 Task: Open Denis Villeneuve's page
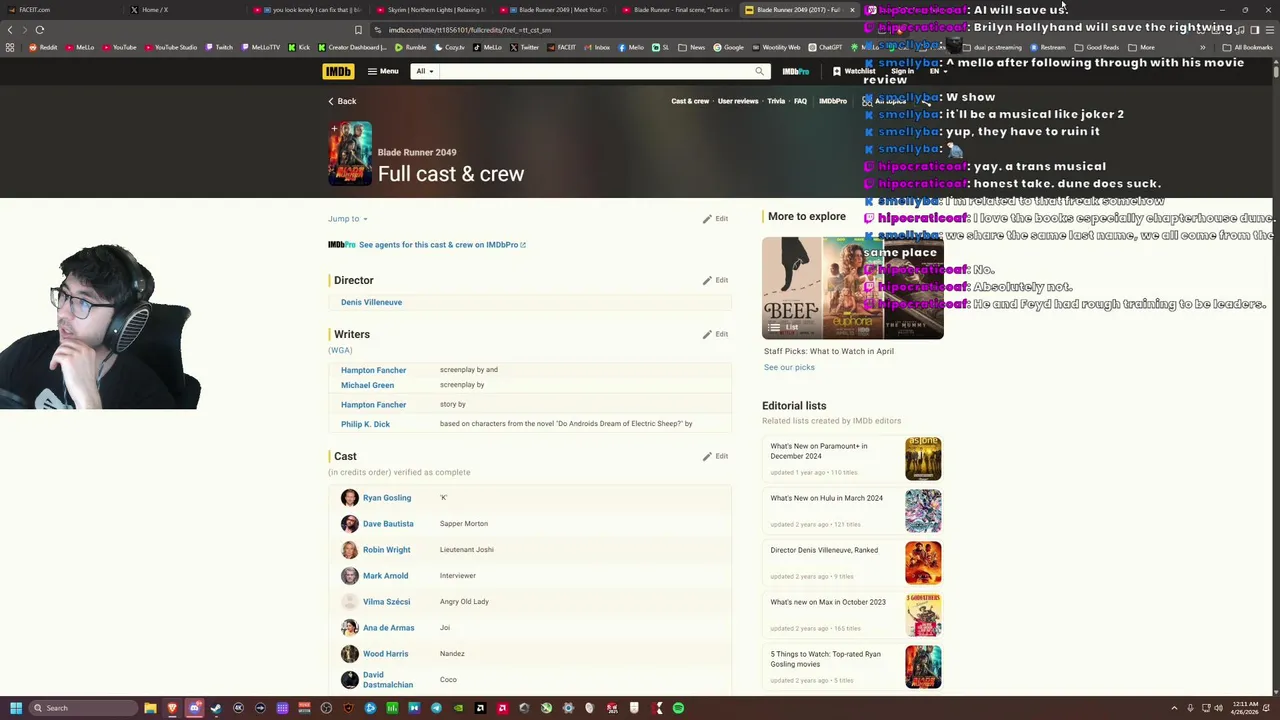tap(371, 302)
